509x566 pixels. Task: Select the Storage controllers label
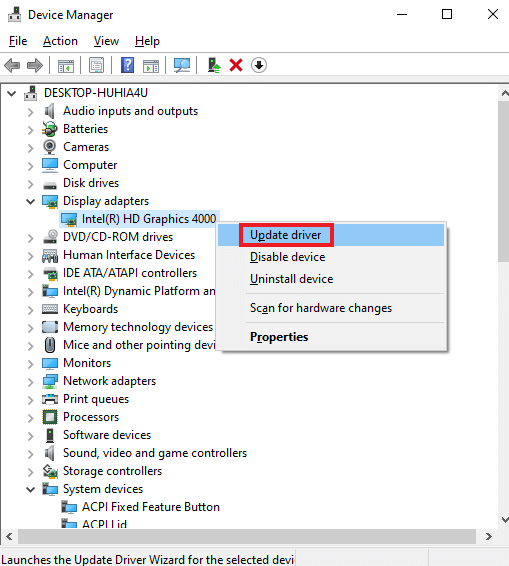(112, 471)
